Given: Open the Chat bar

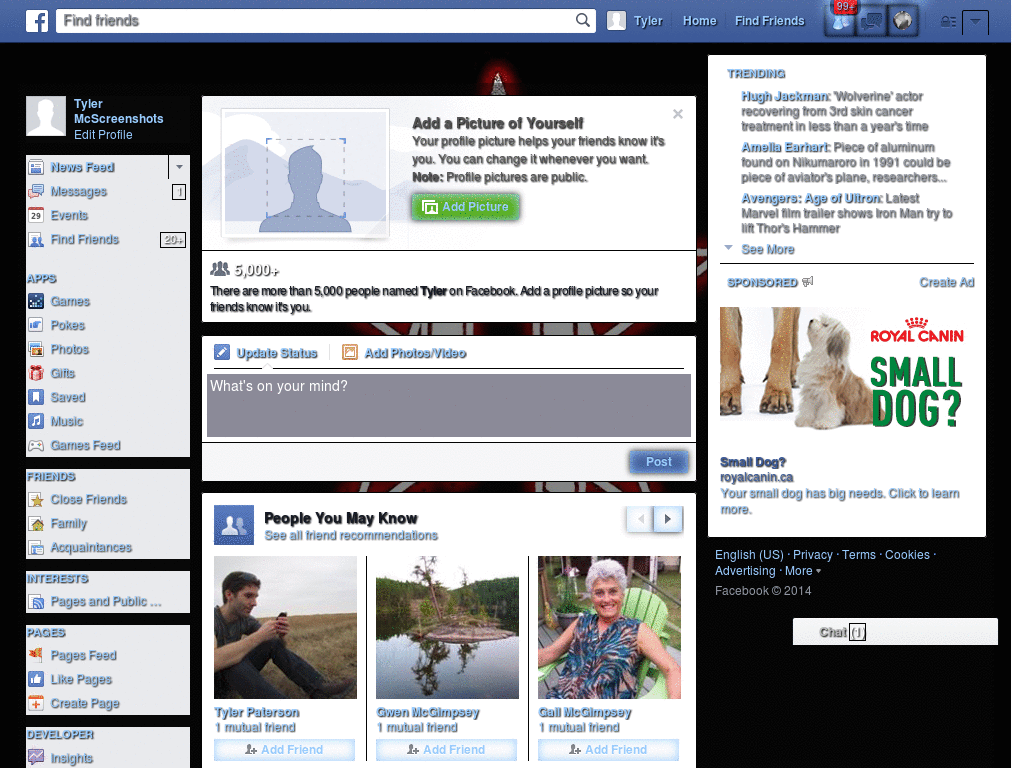Looking at the screenshot, I should coord(895,632).
